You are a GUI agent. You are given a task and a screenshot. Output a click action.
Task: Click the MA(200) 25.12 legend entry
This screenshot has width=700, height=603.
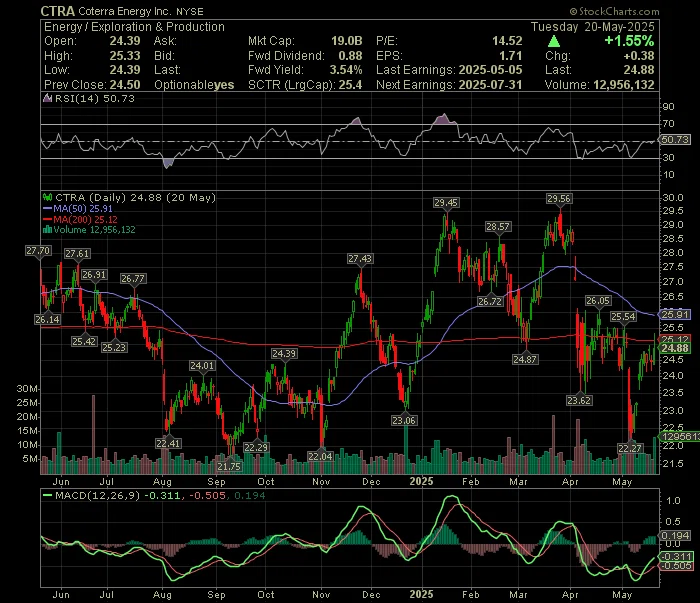[80, 220]
